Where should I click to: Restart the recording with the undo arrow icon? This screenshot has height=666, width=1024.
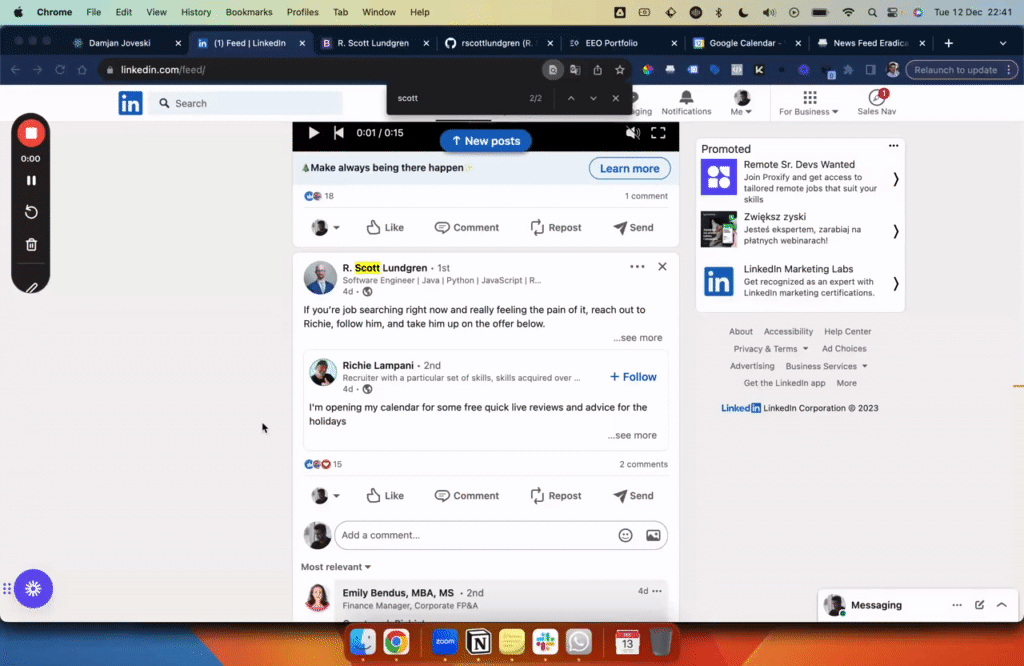(x=31, y=212)
